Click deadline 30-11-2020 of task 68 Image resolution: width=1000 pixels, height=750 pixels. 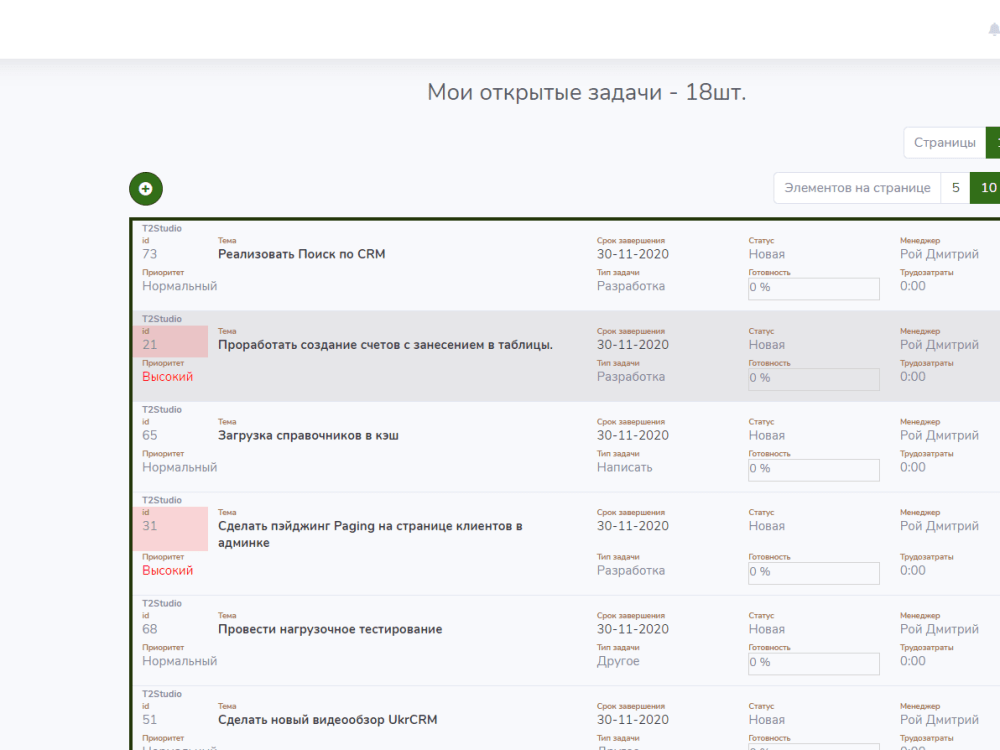point(633,629)
